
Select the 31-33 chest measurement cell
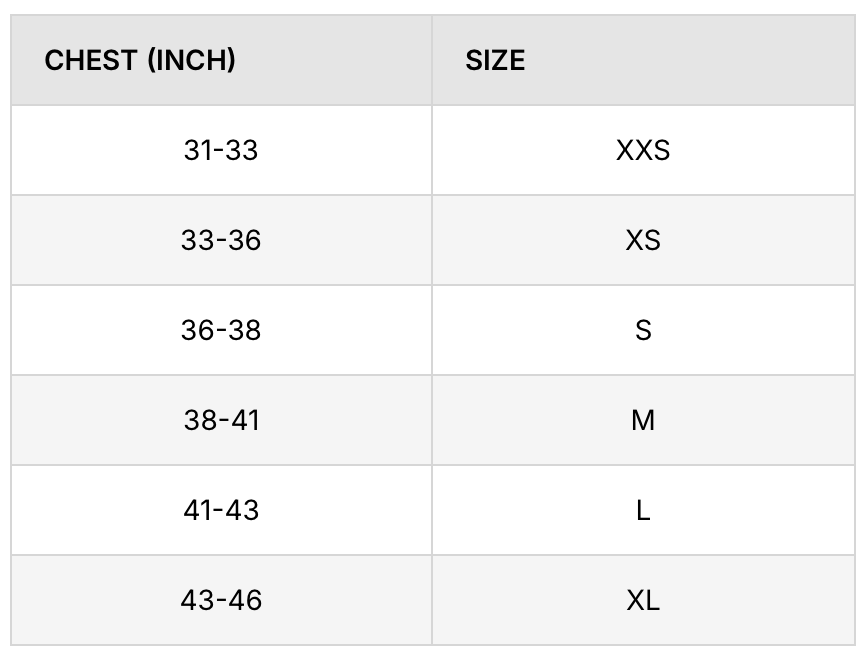click(221, 150)
